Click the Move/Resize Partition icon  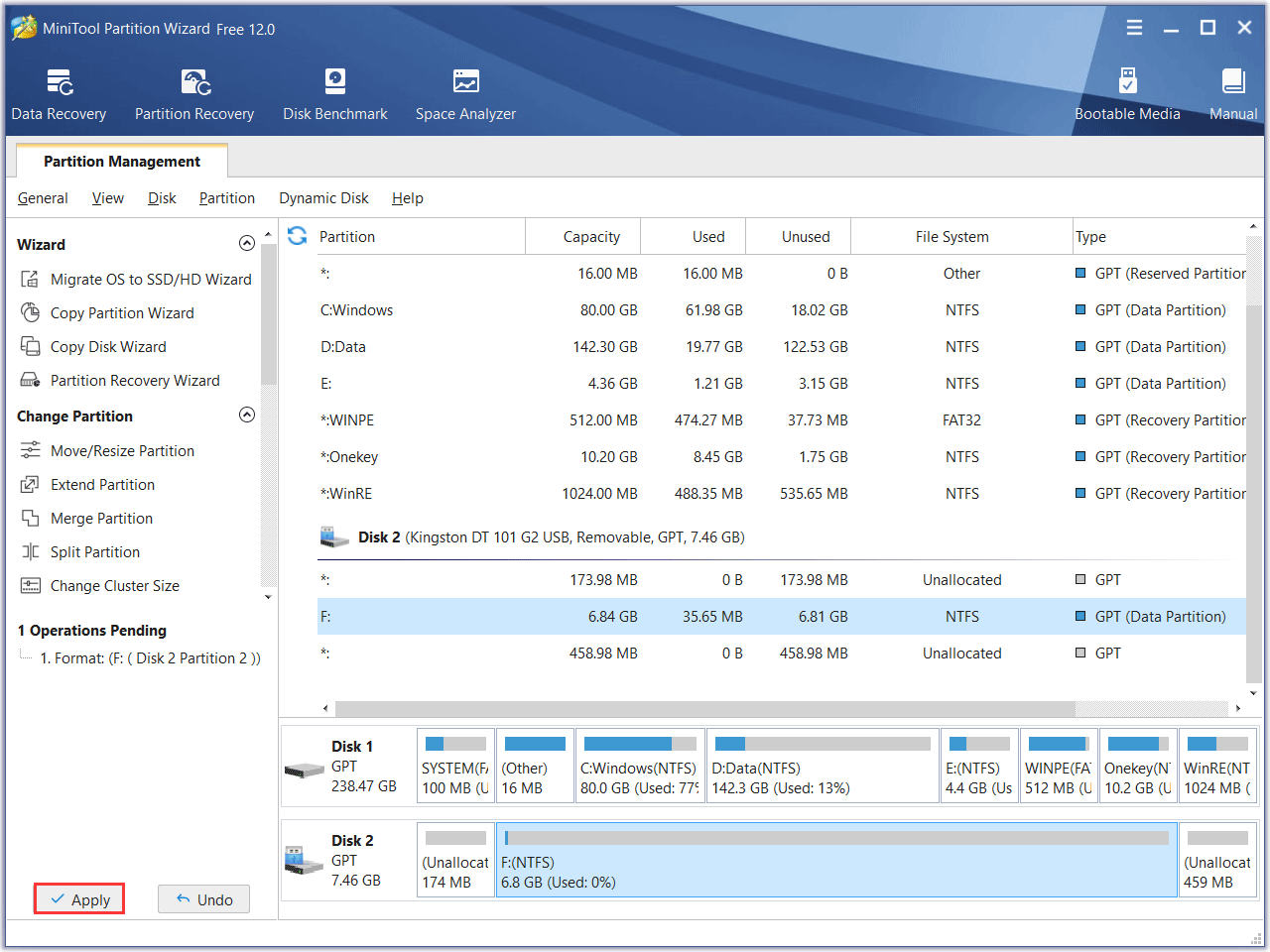pos(30,451)
